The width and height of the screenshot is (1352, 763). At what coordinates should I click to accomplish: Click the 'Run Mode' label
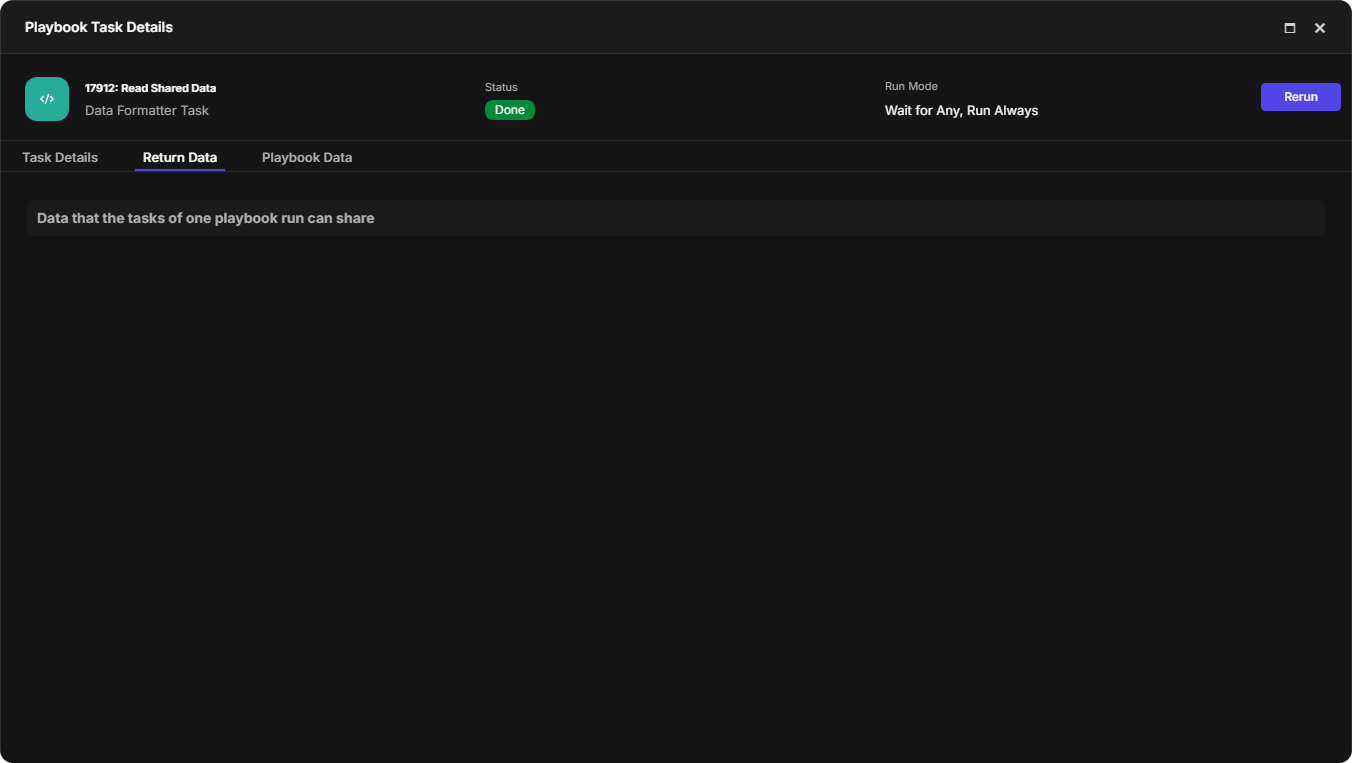[911, 86]
